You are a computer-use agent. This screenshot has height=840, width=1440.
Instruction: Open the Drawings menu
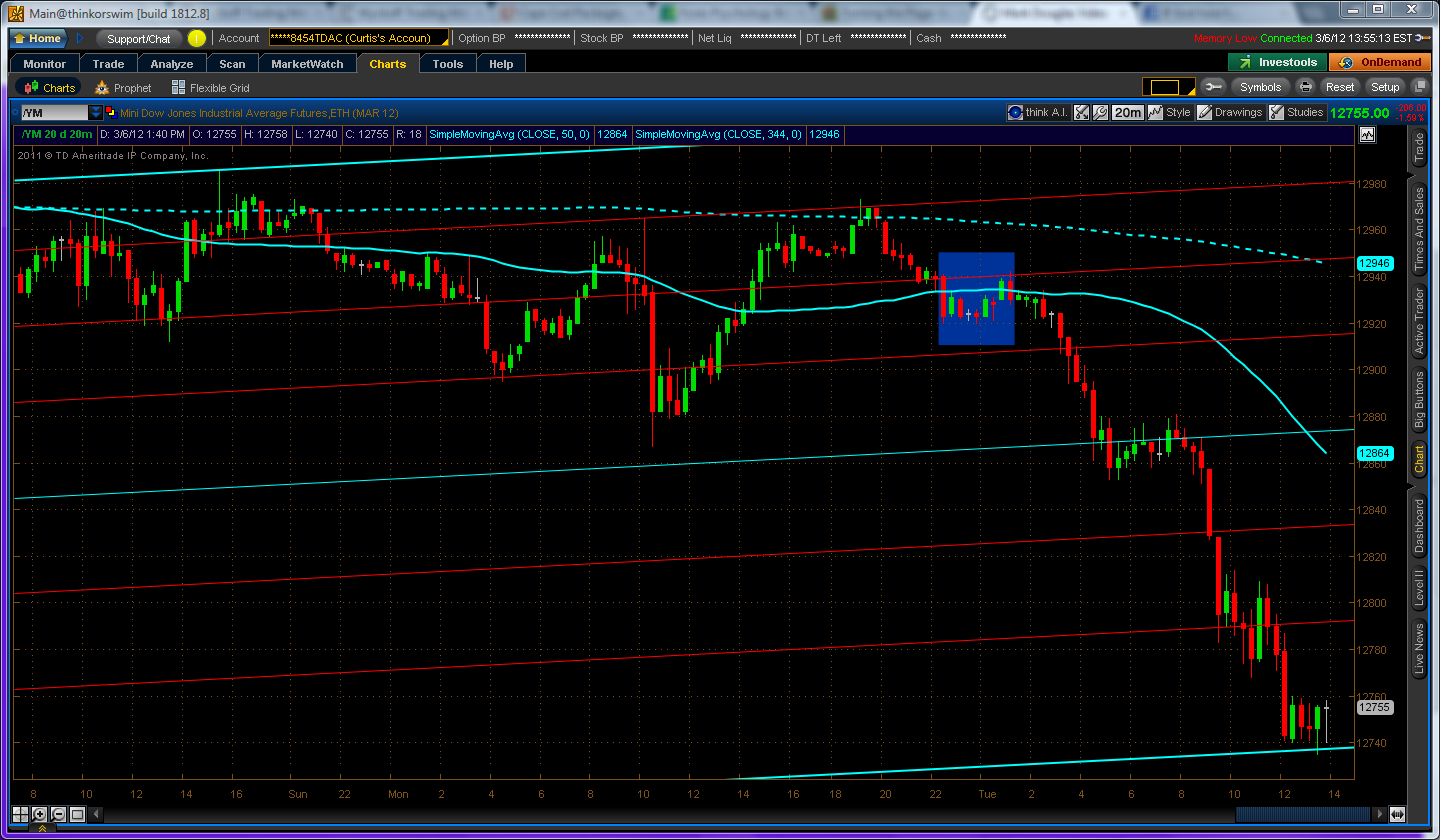tap(1230, 113)
